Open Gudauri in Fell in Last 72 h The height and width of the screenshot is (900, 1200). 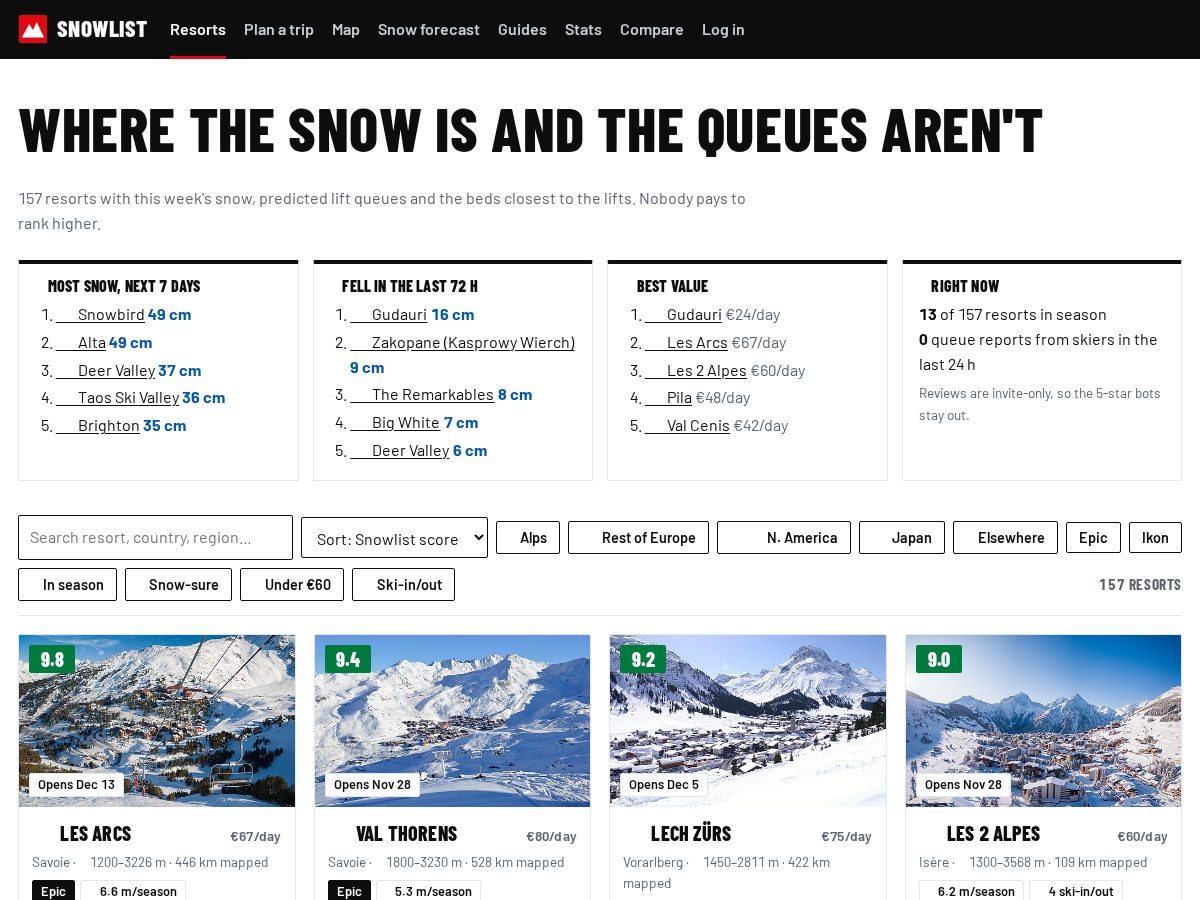pyautogui.click(x=389, y=314)
